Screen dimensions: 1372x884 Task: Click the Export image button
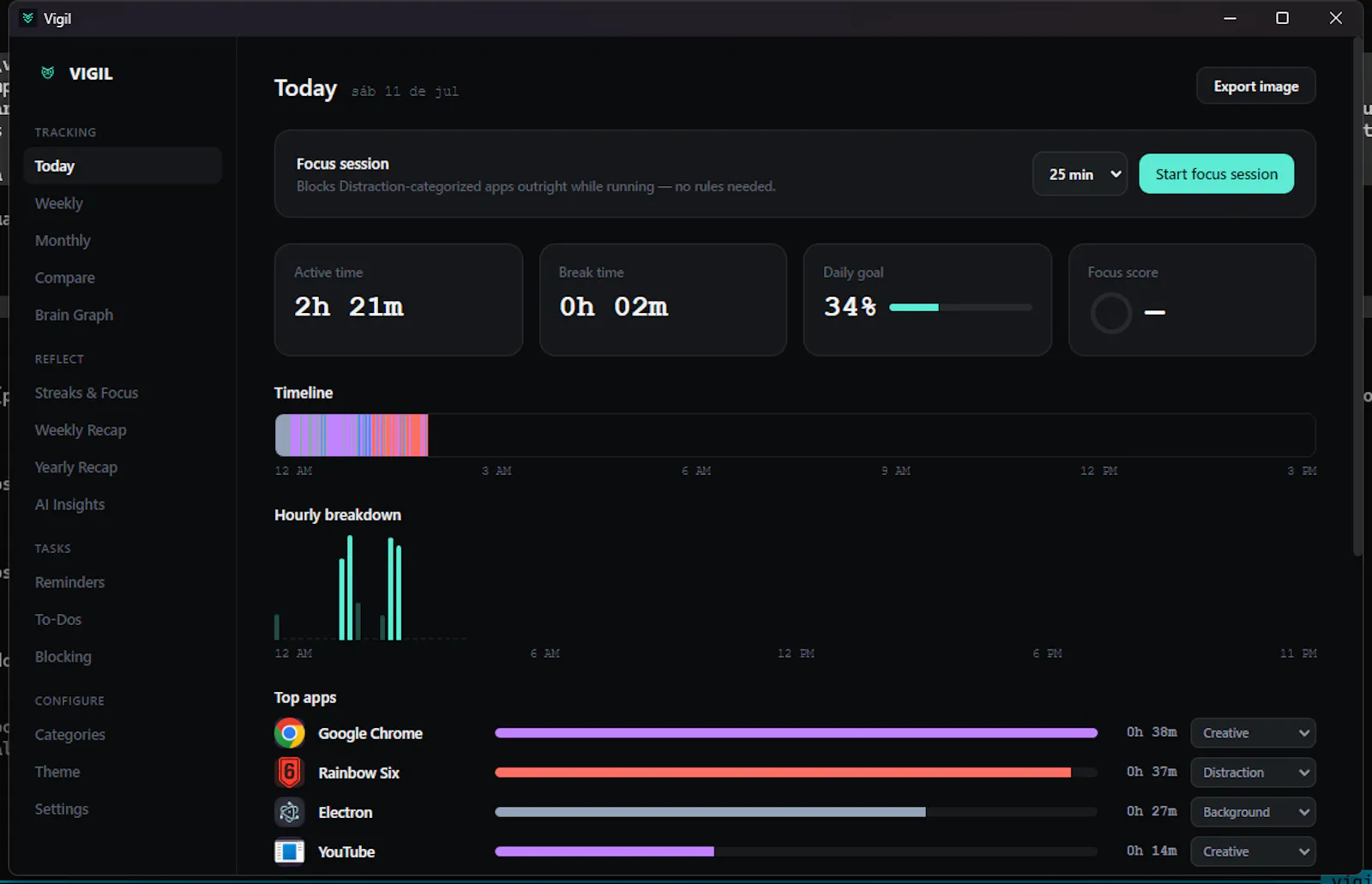tap(1256, 86)
